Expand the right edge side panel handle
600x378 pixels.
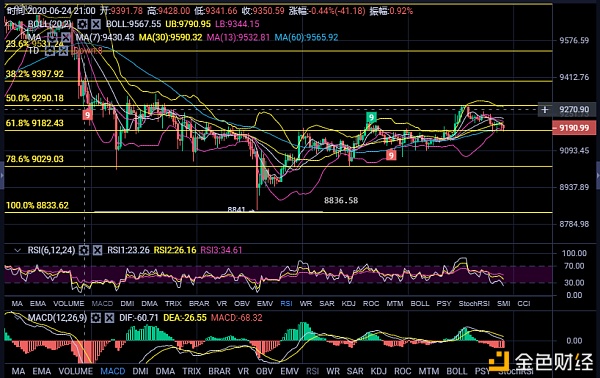coord(598,176)
